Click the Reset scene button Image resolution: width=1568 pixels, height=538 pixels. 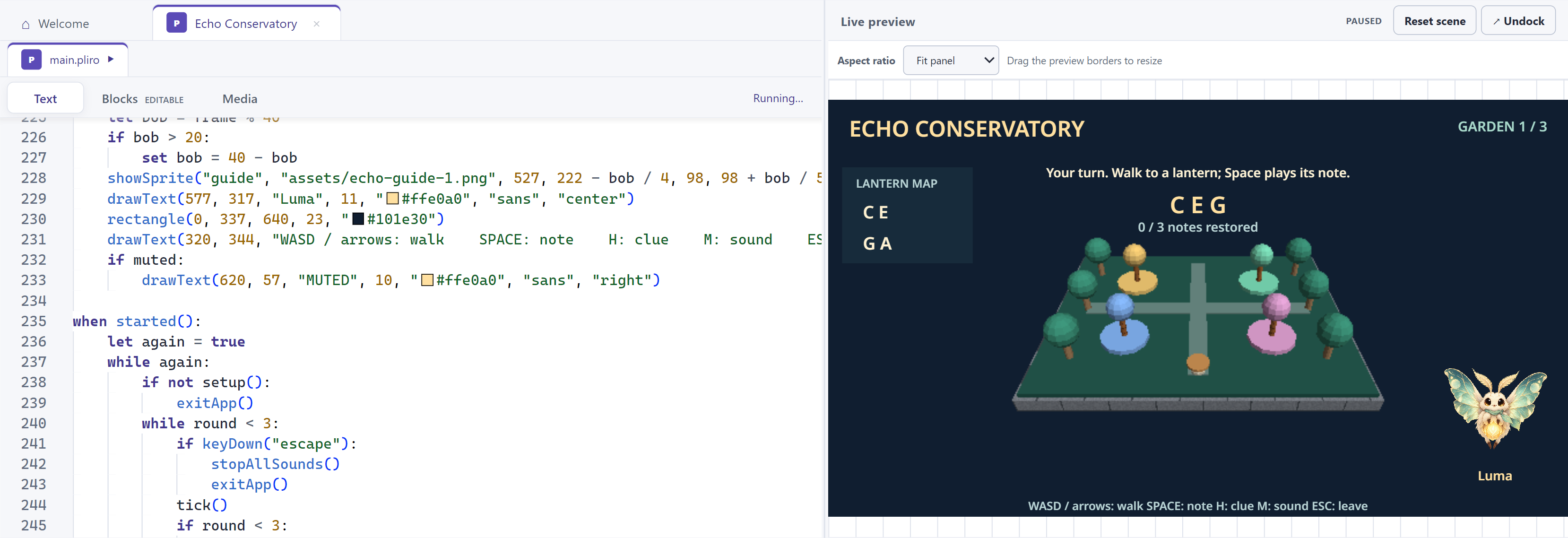click(1435, 21)
